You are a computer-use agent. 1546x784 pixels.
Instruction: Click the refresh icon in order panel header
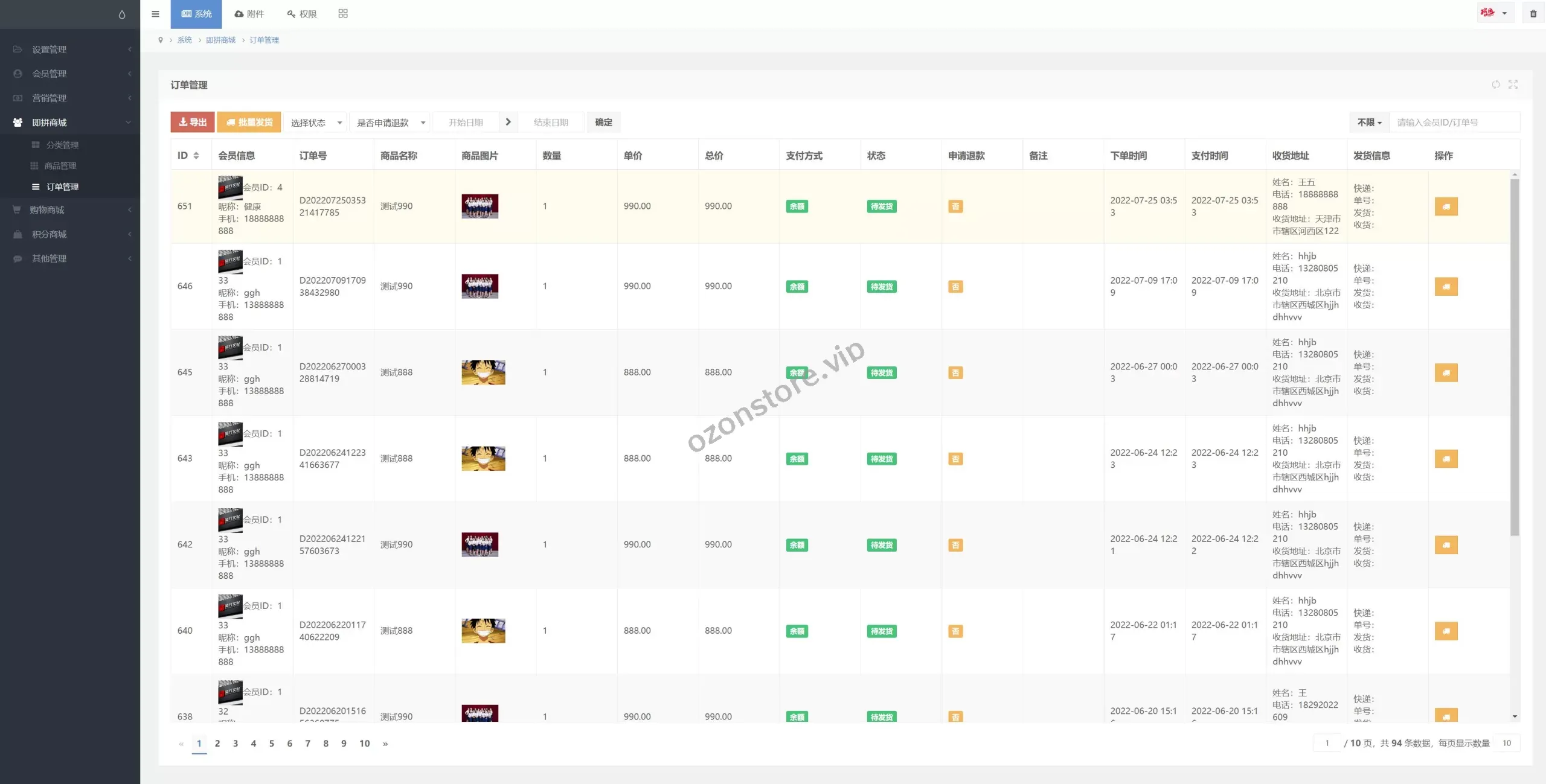click(x=1496, y=84)
